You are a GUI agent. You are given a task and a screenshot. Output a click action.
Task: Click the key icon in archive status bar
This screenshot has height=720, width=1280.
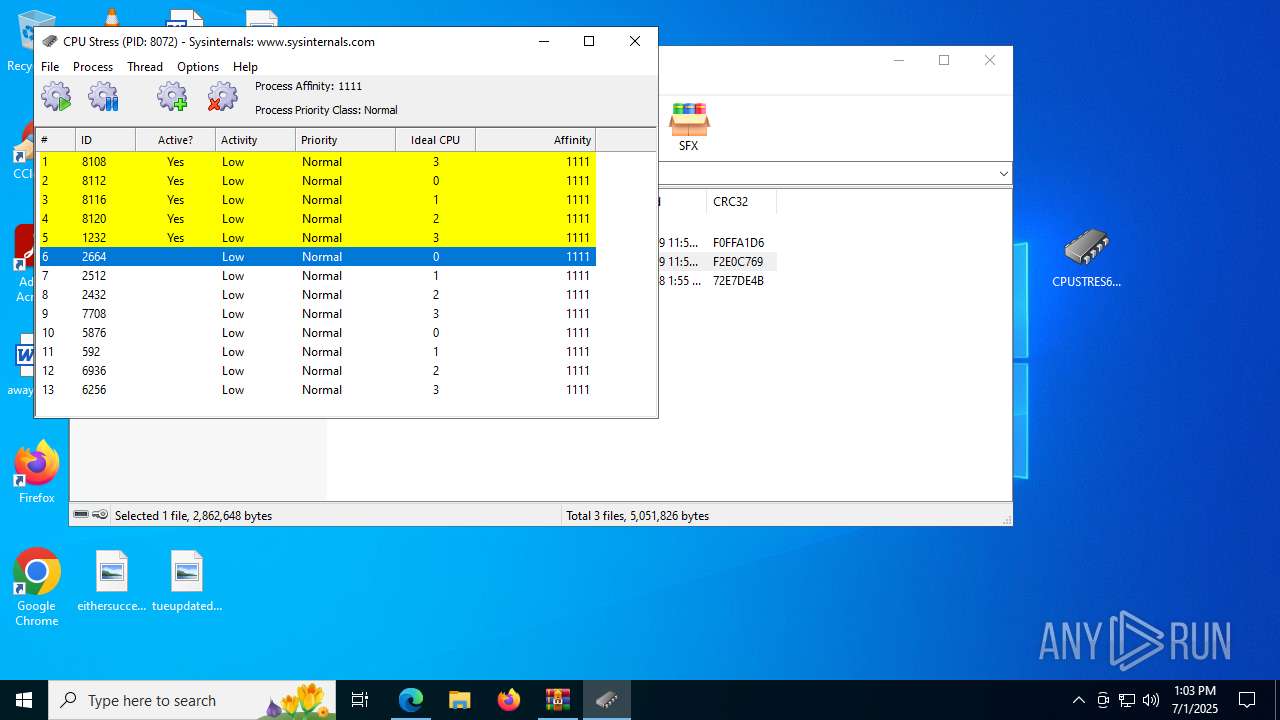coord(100,514)
